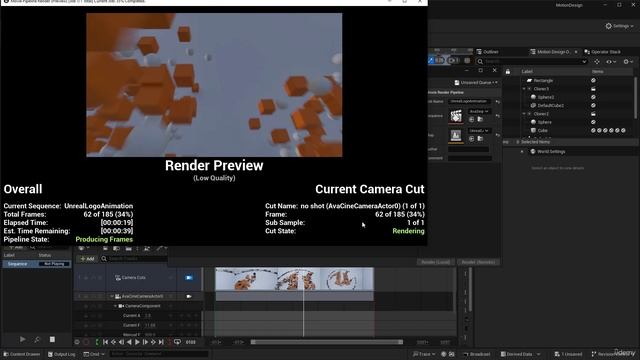Click the DefaultCube2 row item icon

[593, 105]
